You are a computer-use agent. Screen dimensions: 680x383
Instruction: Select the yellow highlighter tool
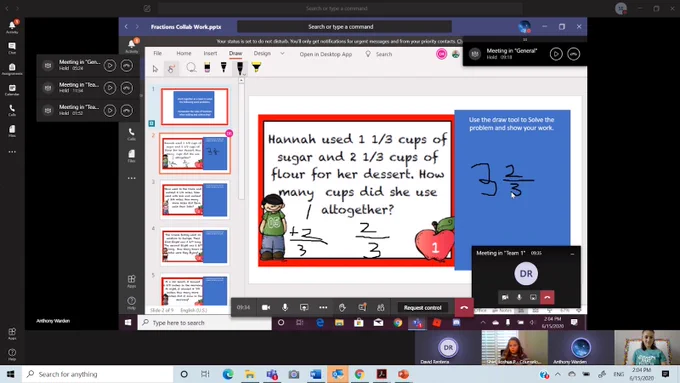click(x=256, y=67)
